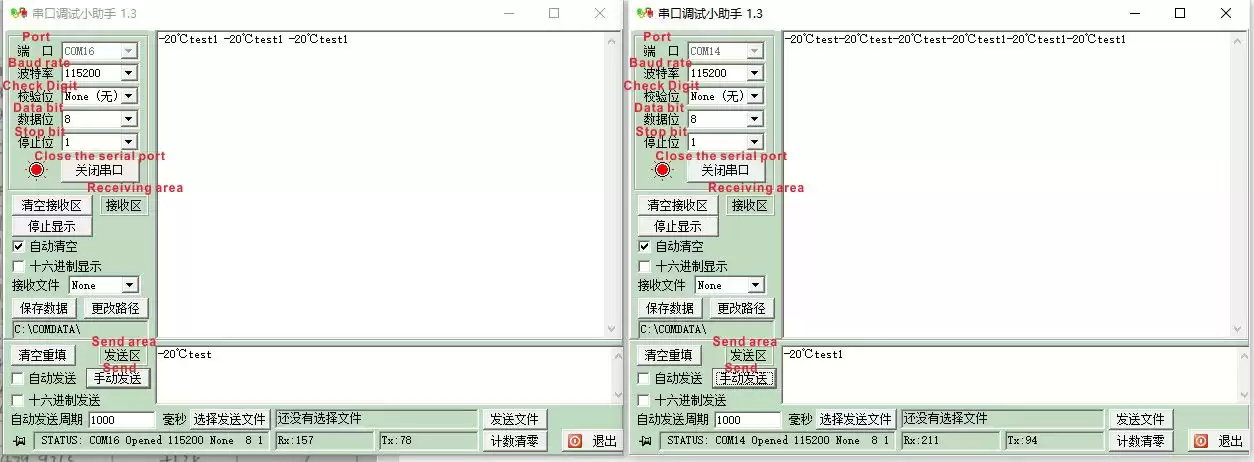Viewport: 1254px width, 462px height.
Task: Click 选择发送文件 button in COM16 window
Action: [x=230, y=419]
